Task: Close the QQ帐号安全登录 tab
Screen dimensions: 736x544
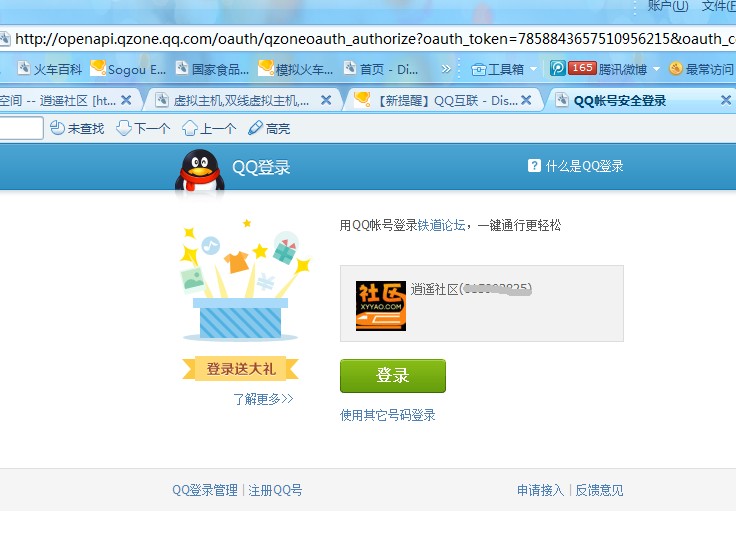Action: (x=726, y=100)
